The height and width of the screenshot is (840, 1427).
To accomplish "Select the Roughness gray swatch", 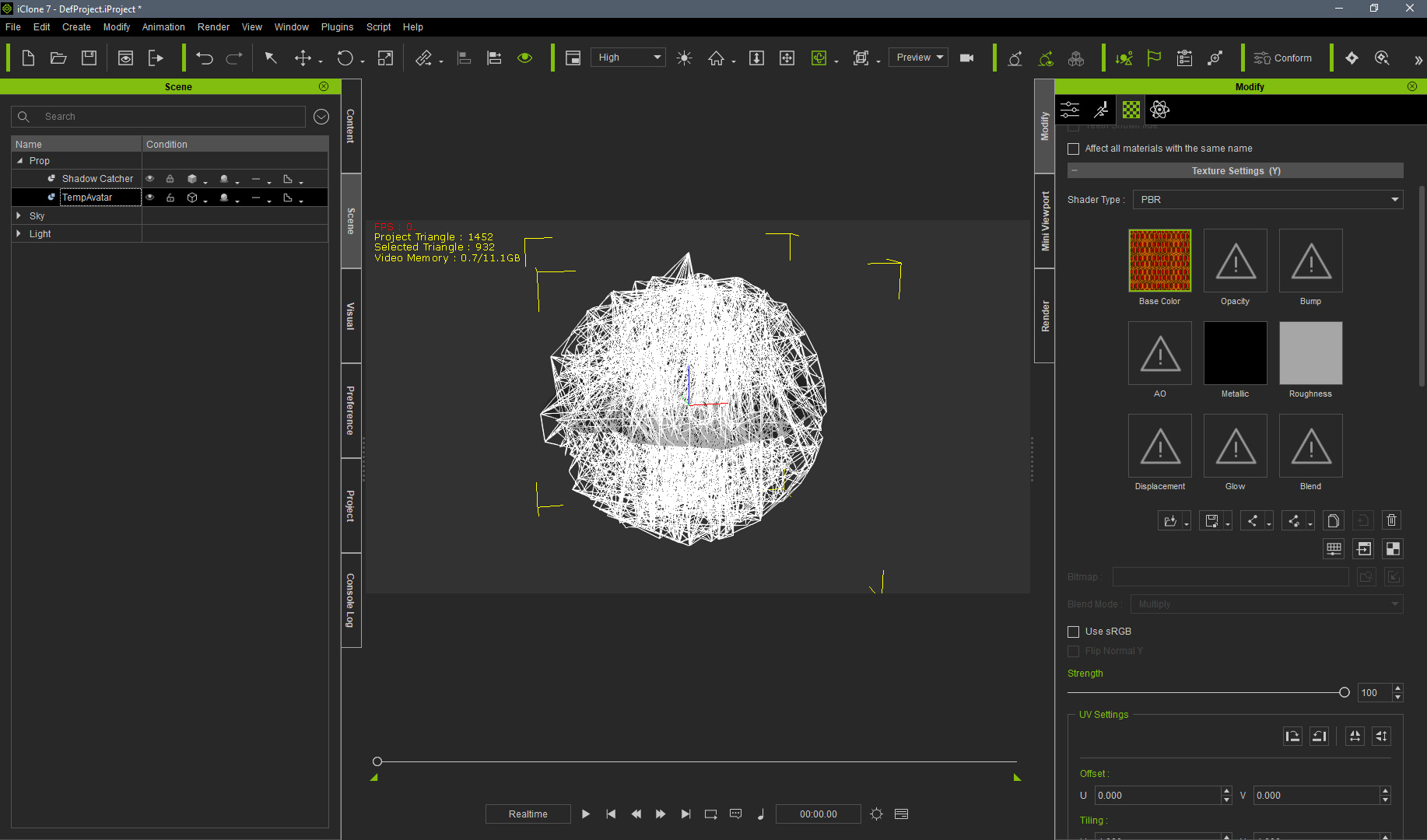I will click(x=1310, y=353).
